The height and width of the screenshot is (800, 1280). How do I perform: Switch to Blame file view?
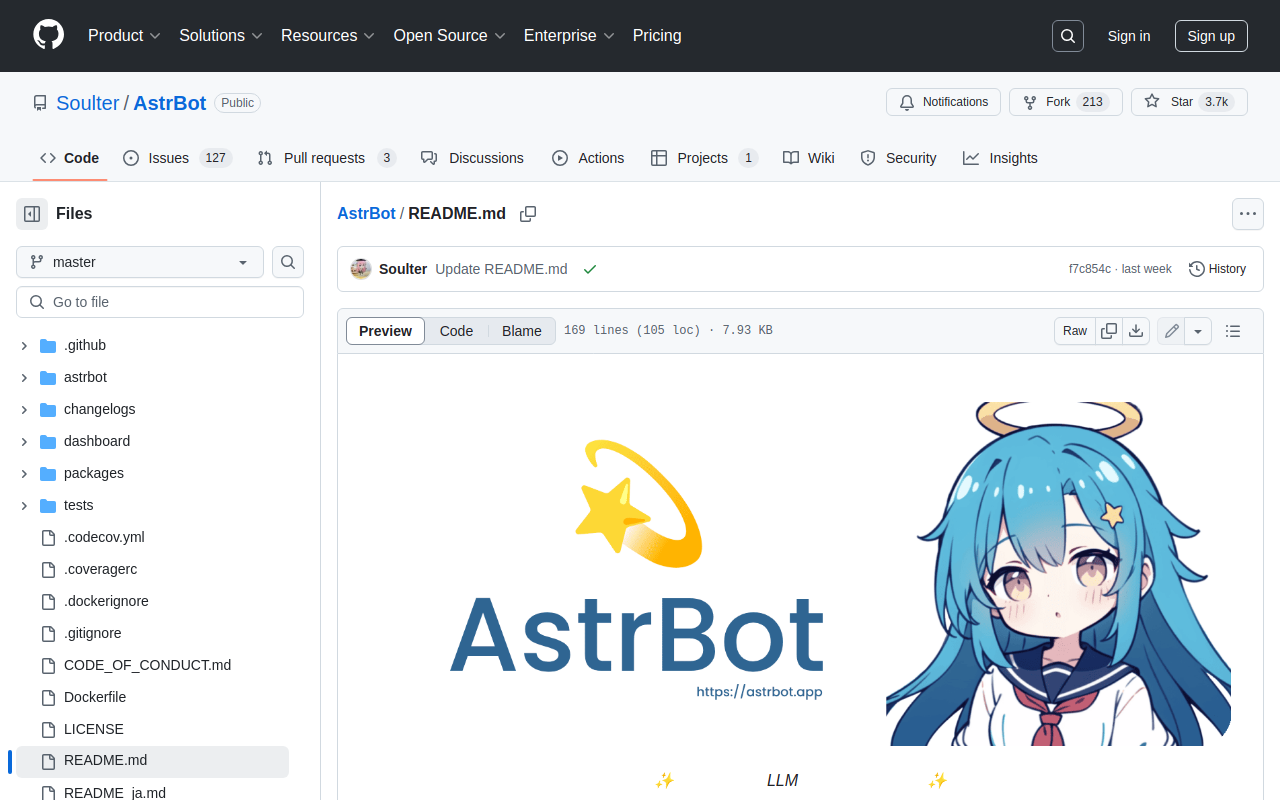coord(522,331)
